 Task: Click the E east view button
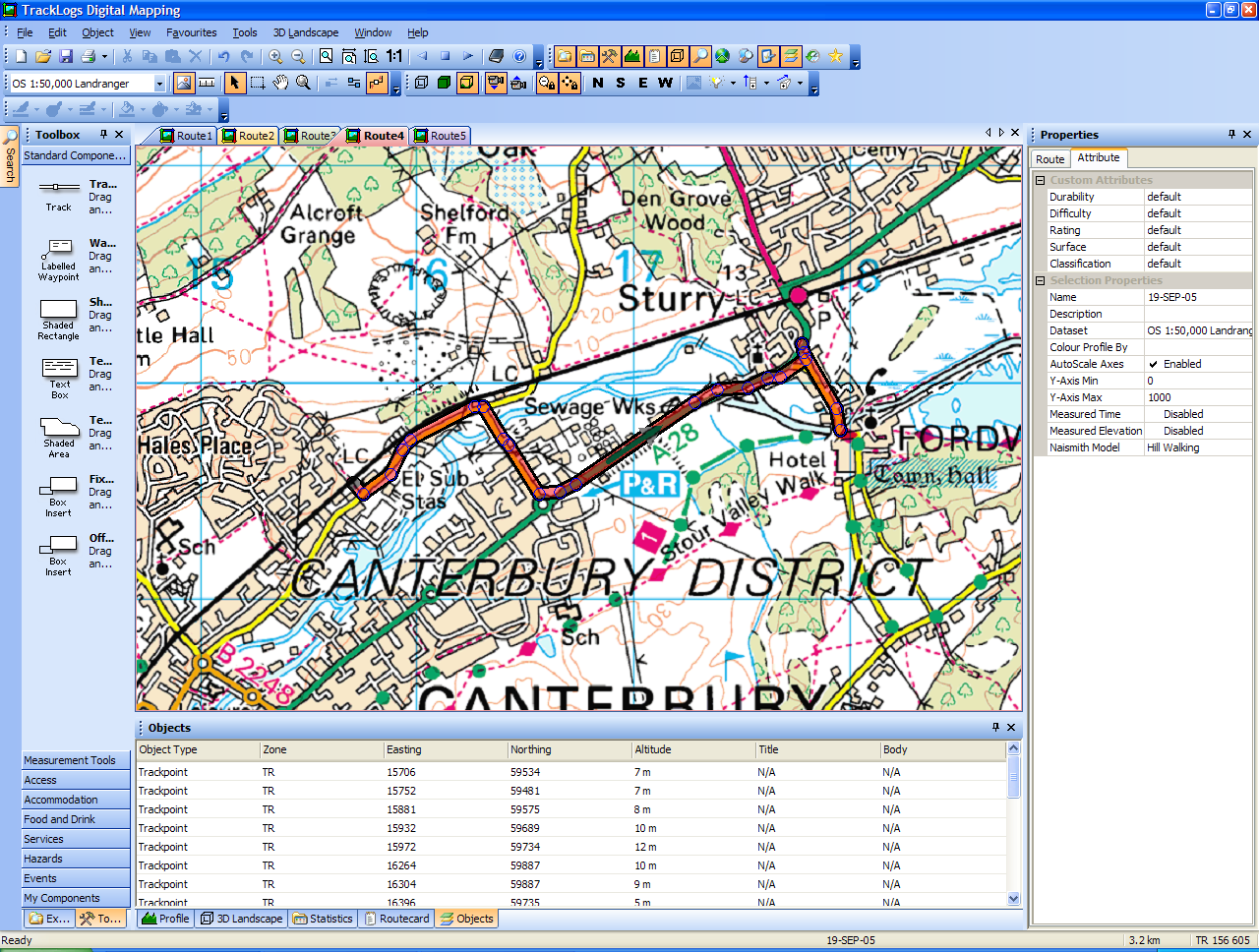643,84
